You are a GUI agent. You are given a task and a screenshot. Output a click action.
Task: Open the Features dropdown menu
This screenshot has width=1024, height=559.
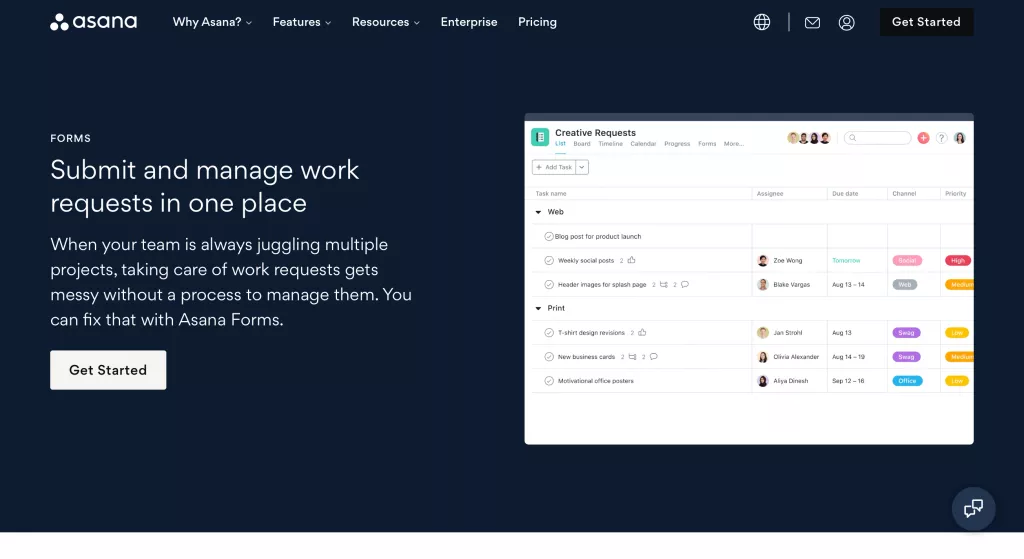click(302, 22)
